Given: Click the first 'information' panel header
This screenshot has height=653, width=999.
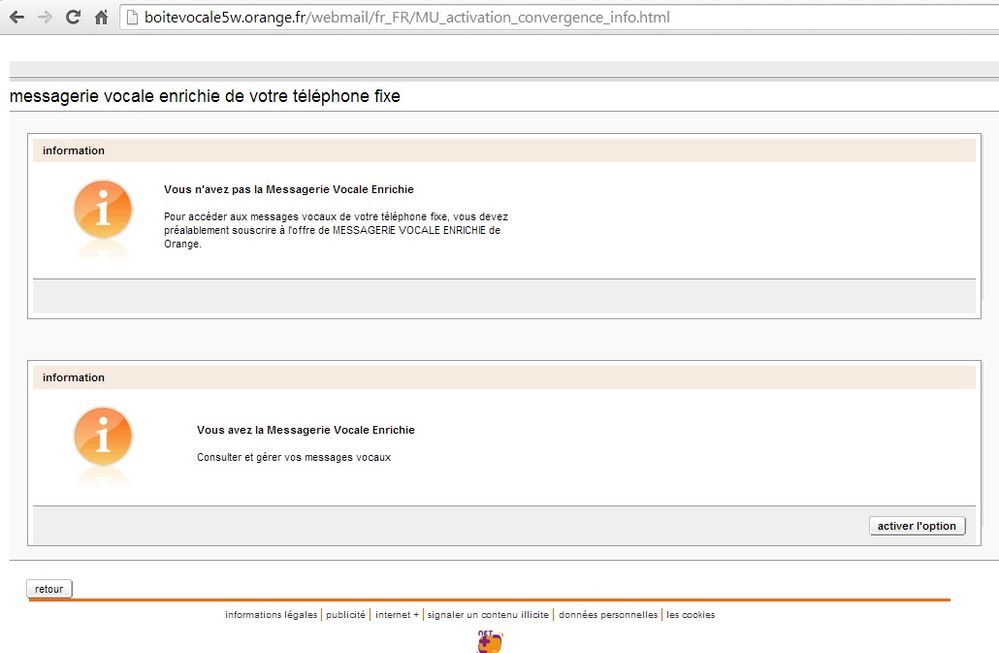Looking at the screenshot, I should tap(504, 150).
